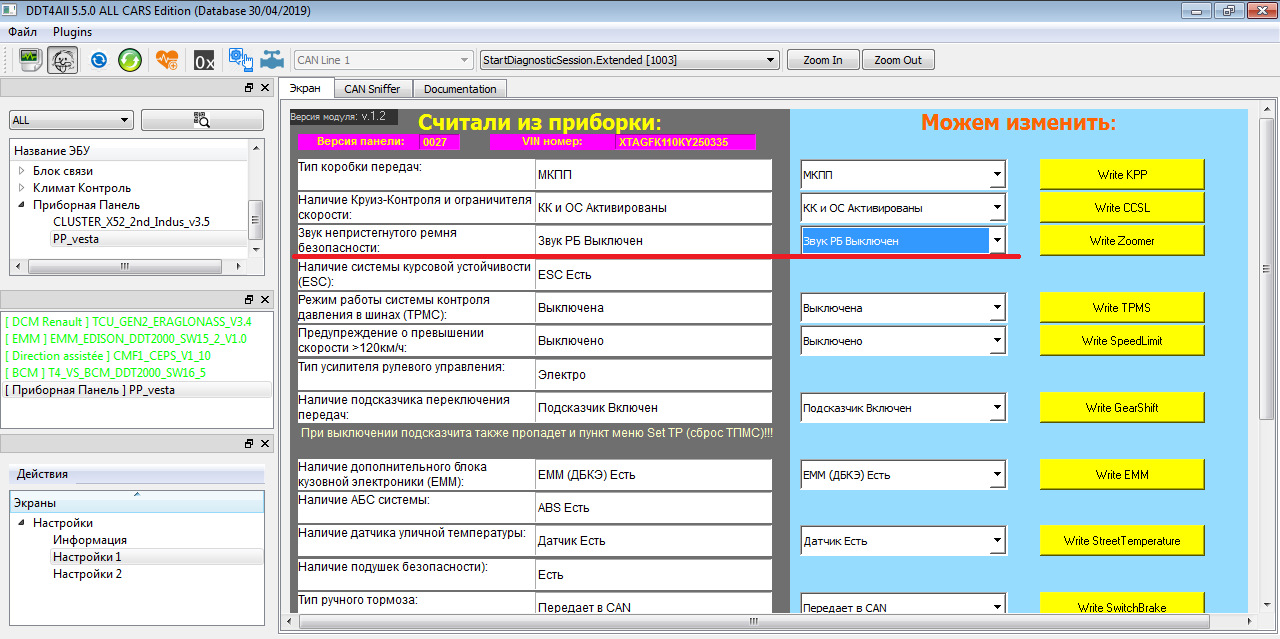Switch to the Экран tab
Image resolution: width=1280 pixels, height=639 pixels.
coord(305,88)
